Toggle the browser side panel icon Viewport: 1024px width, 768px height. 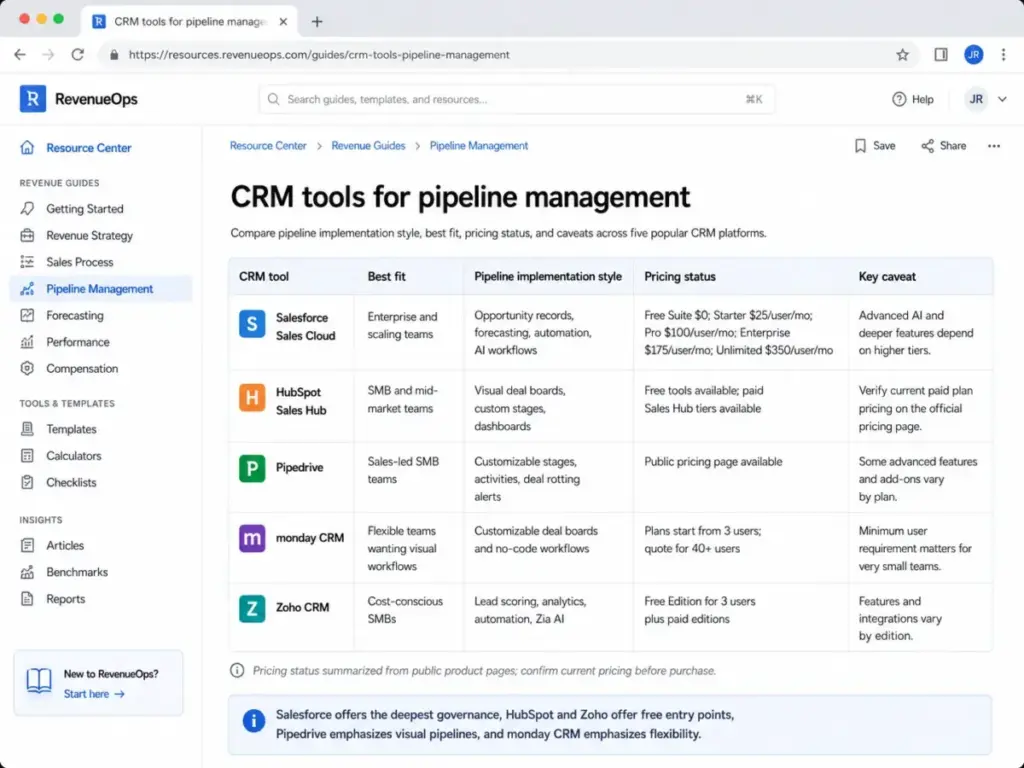pyautogui.click(x=940, y=55)
